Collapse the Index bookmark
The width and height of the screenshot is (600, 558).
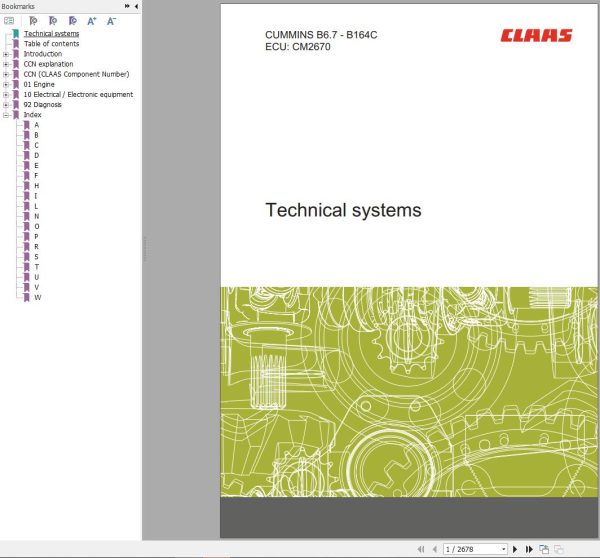pyautogui.click(x=6, y=115)
